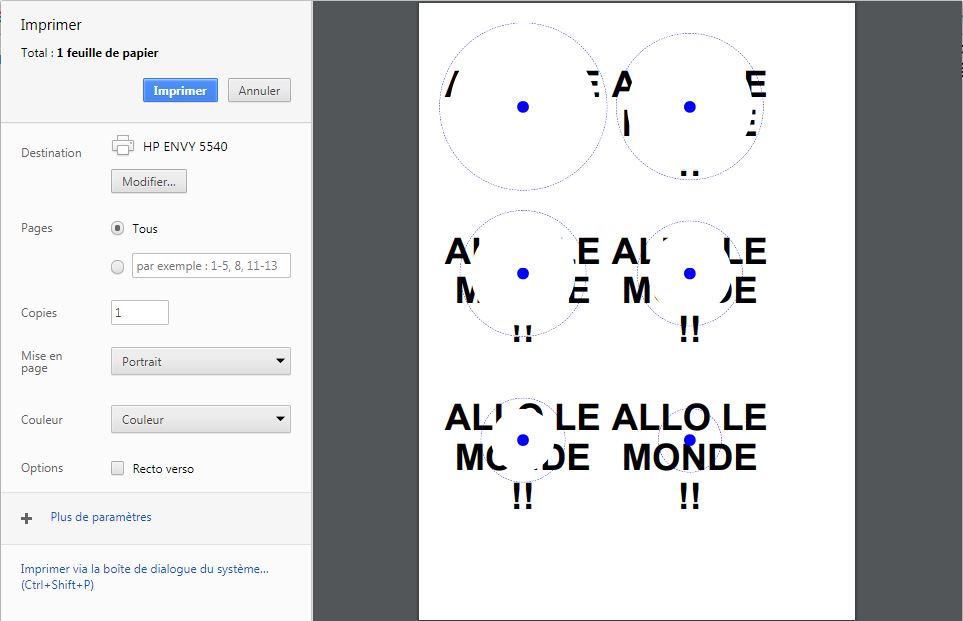Click the page range field showing par exemple

211,265
